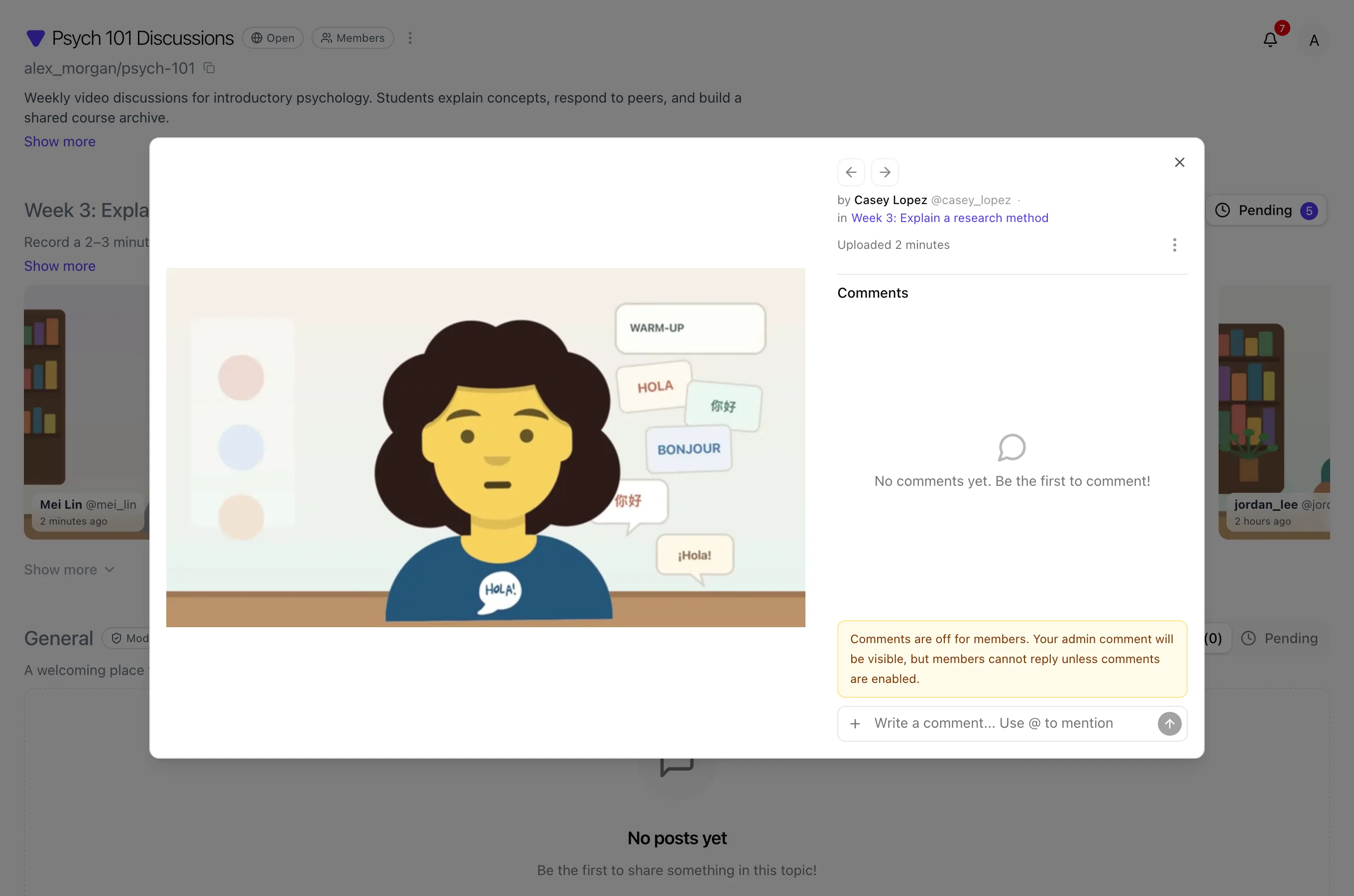The width and height of the screenshot is (1354, 896).
Task: Click the Comments heading
Action: (x=873, y=293)
